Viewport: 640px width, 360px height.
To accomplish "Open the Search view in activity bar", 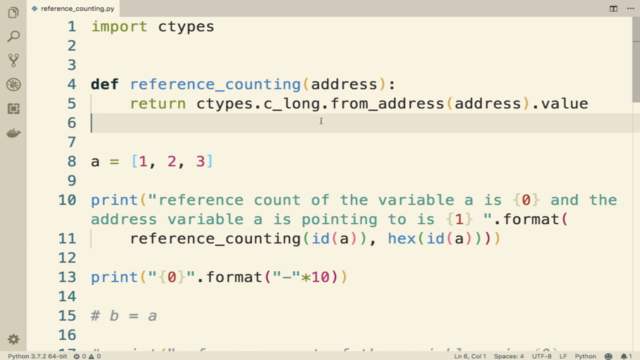I will click(13, 37).
